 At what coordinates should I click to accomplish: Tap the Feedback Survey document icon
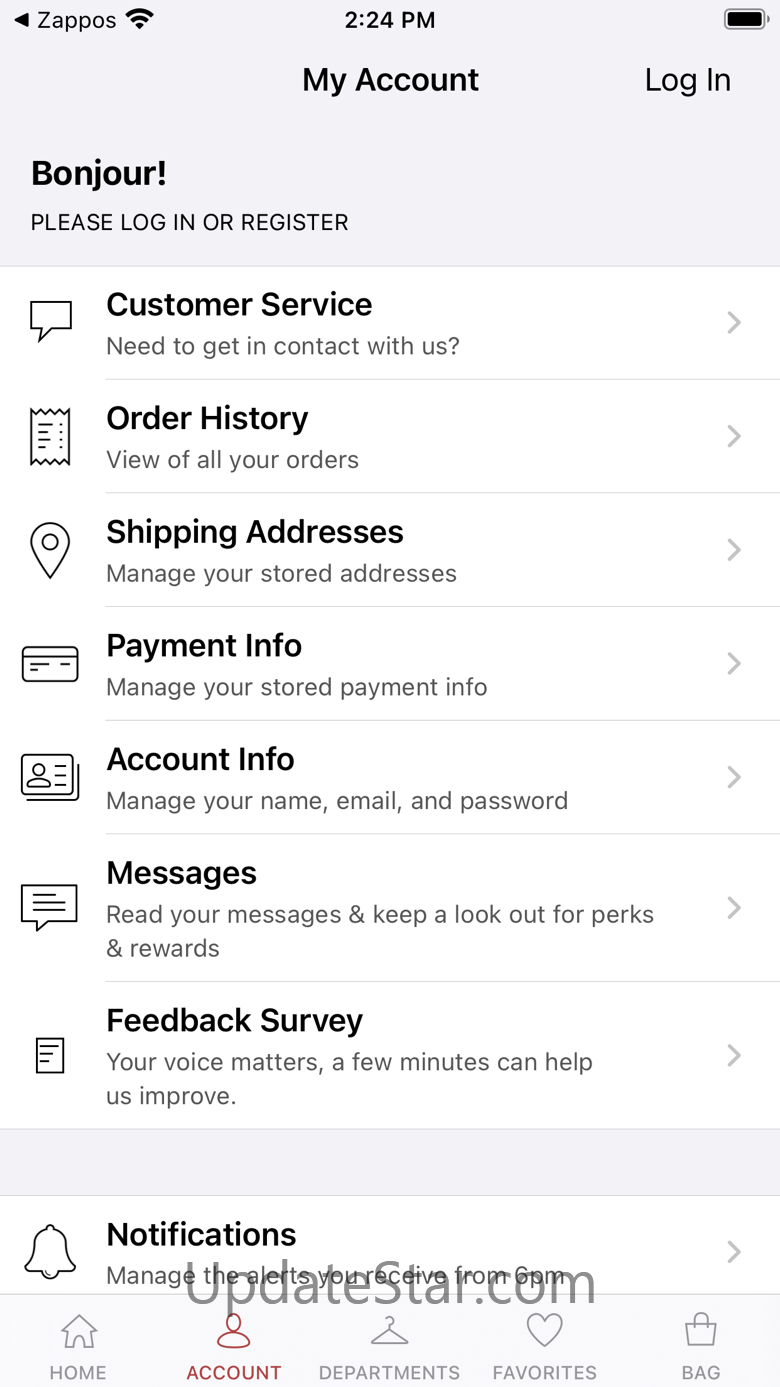50,1055
